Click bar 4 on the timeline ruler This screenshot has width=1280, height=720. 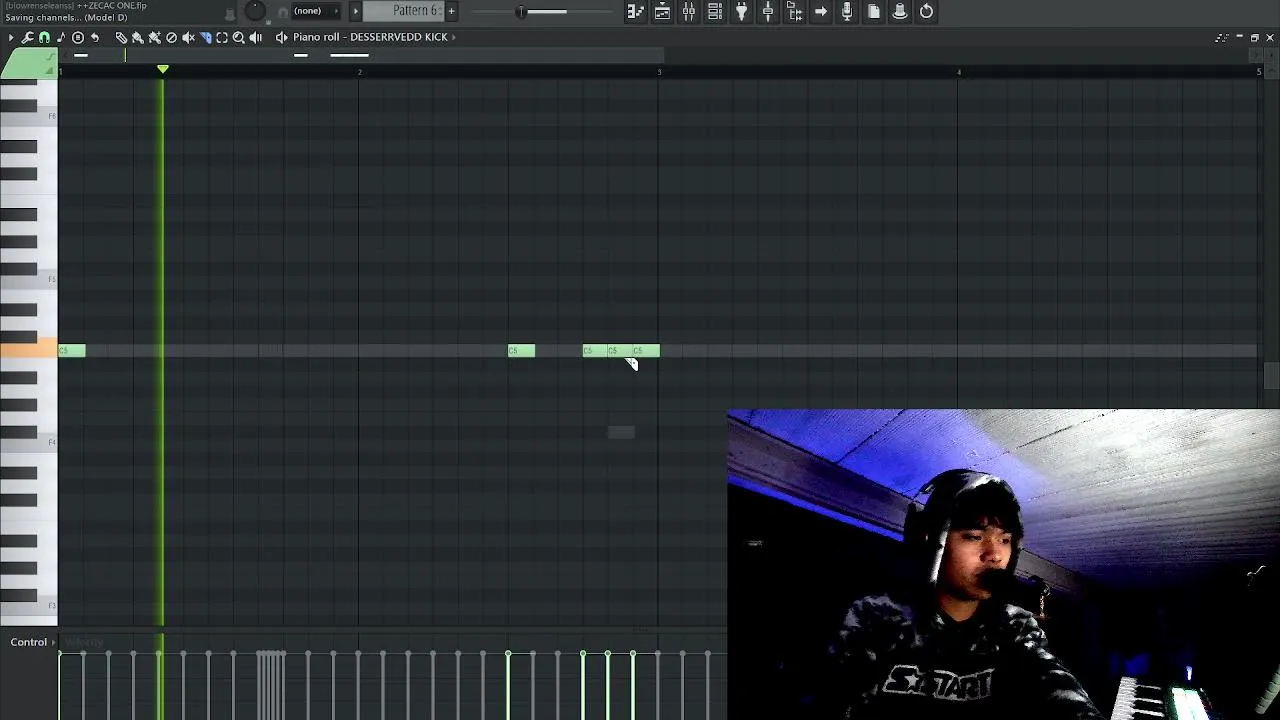tap(958, 72)
